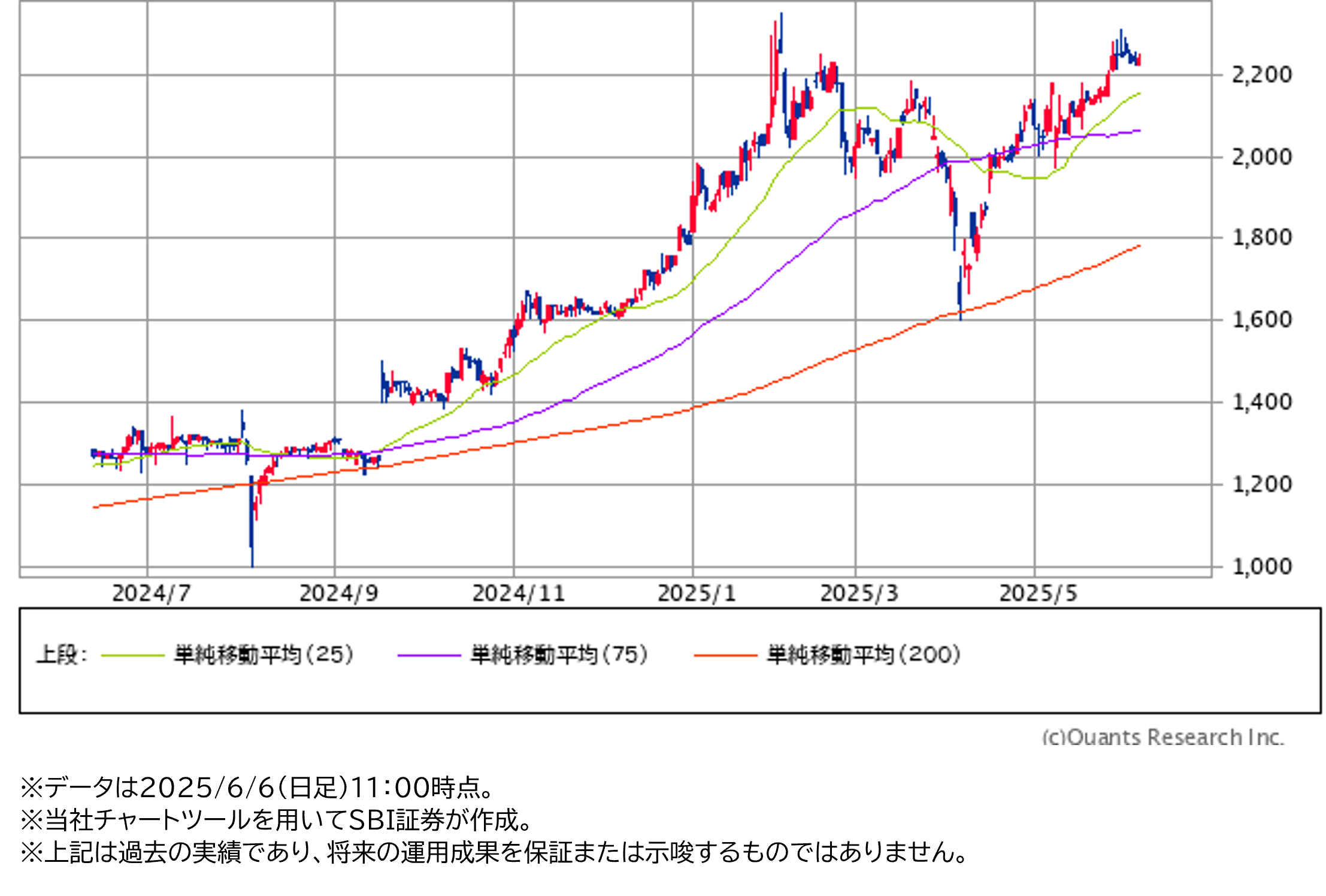Click the 1,800 price axis label
The height and width of the screenshot is (896, 1326).
click(x=1261, y=238)
